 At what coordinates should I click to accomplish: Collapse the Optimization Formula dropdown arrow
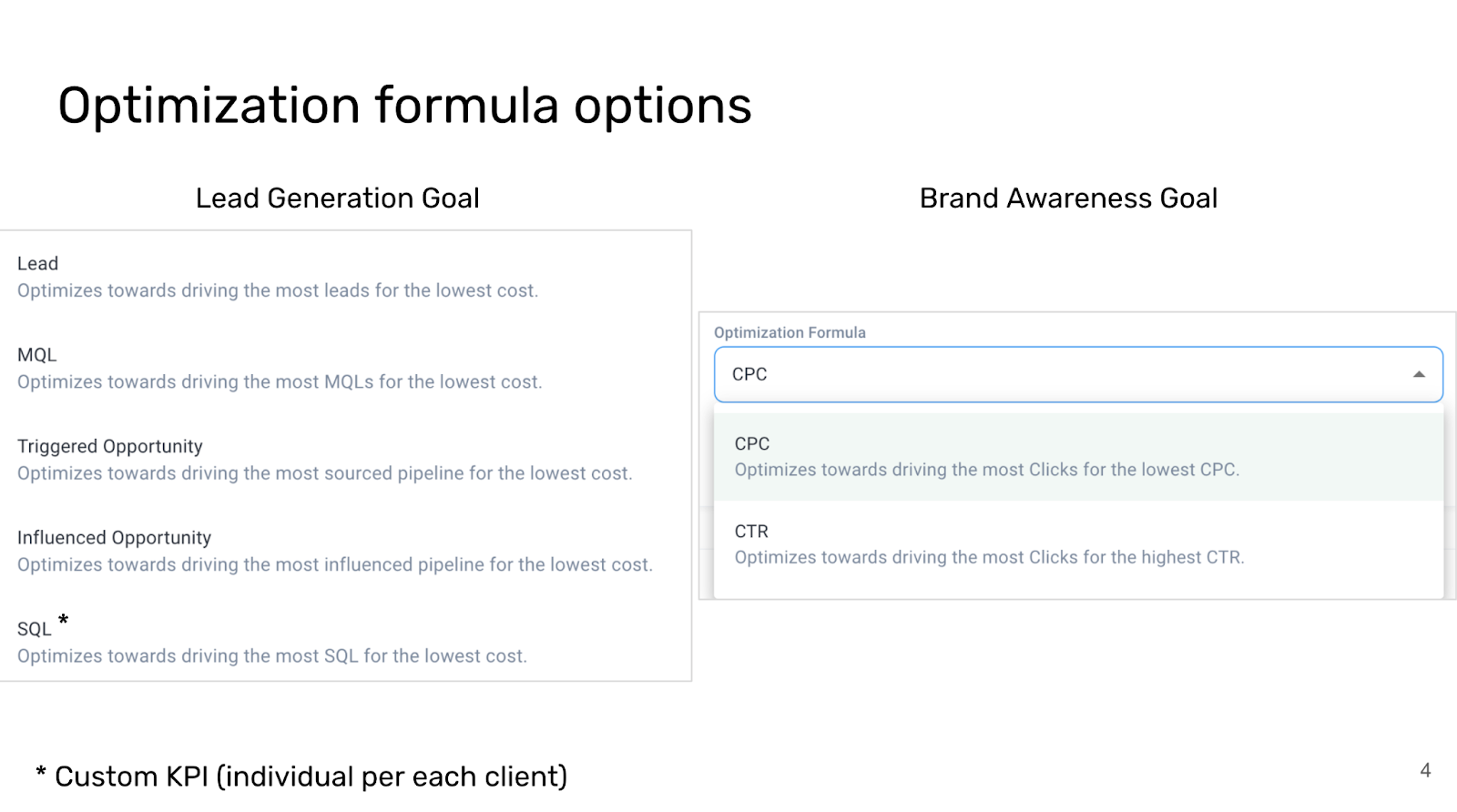pyautogui.click(x=1419, y=374)
